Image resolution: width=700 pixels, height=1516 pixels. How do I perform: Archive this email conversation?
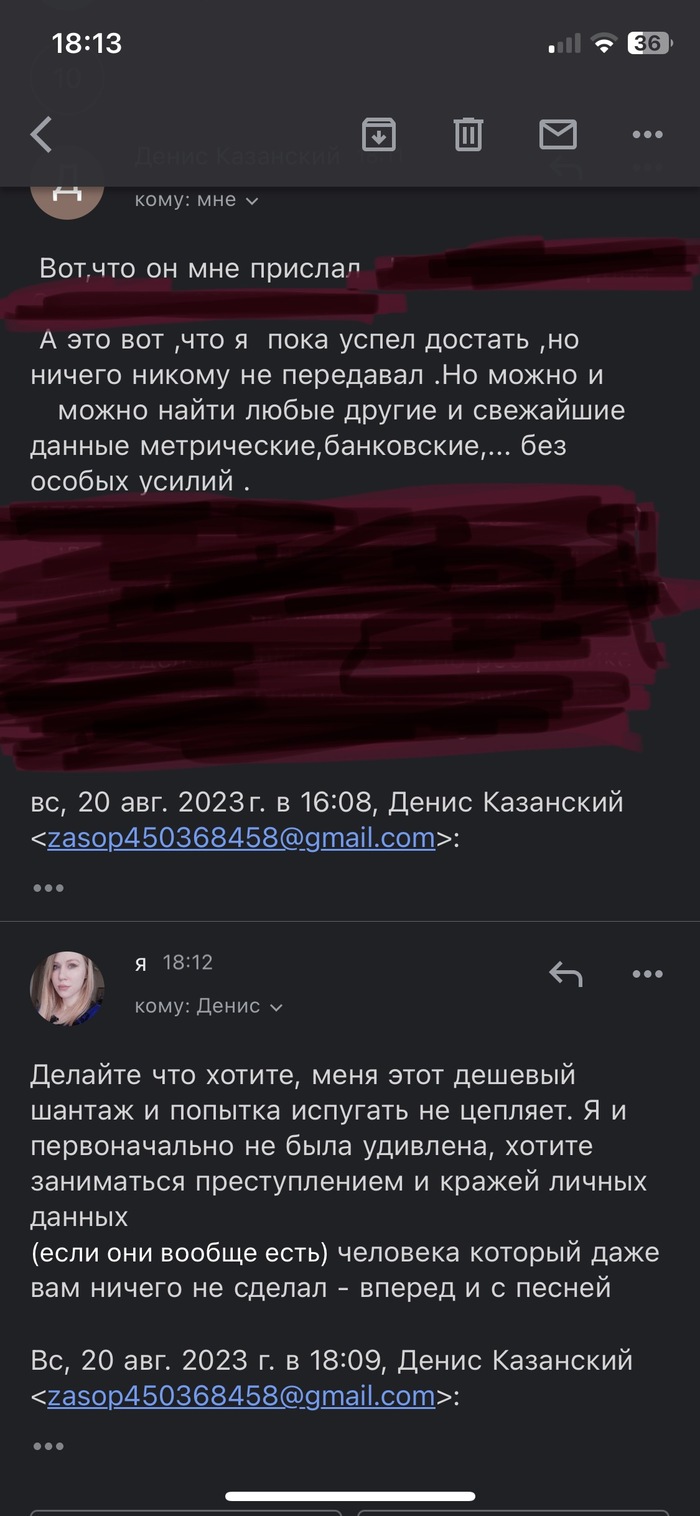379,134
